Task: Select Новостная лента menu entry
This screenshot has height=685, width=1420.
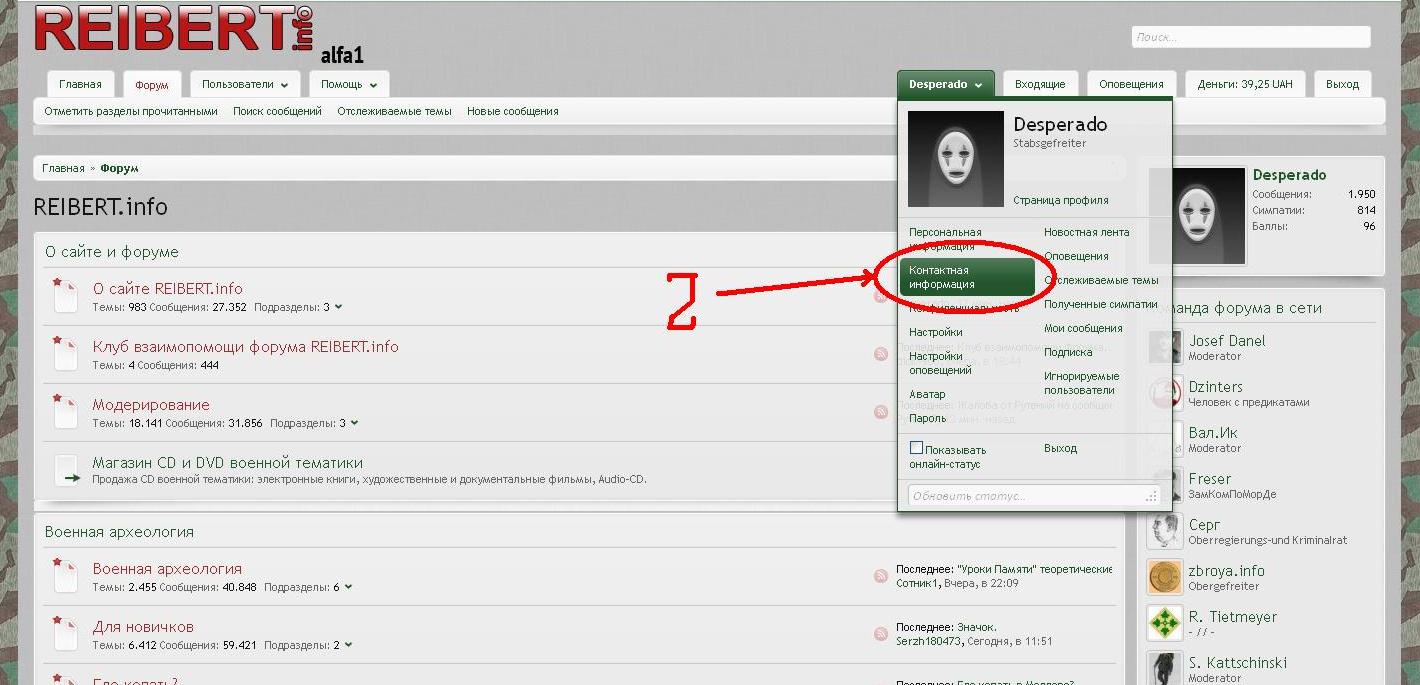Action: (x=1086, y=232)
